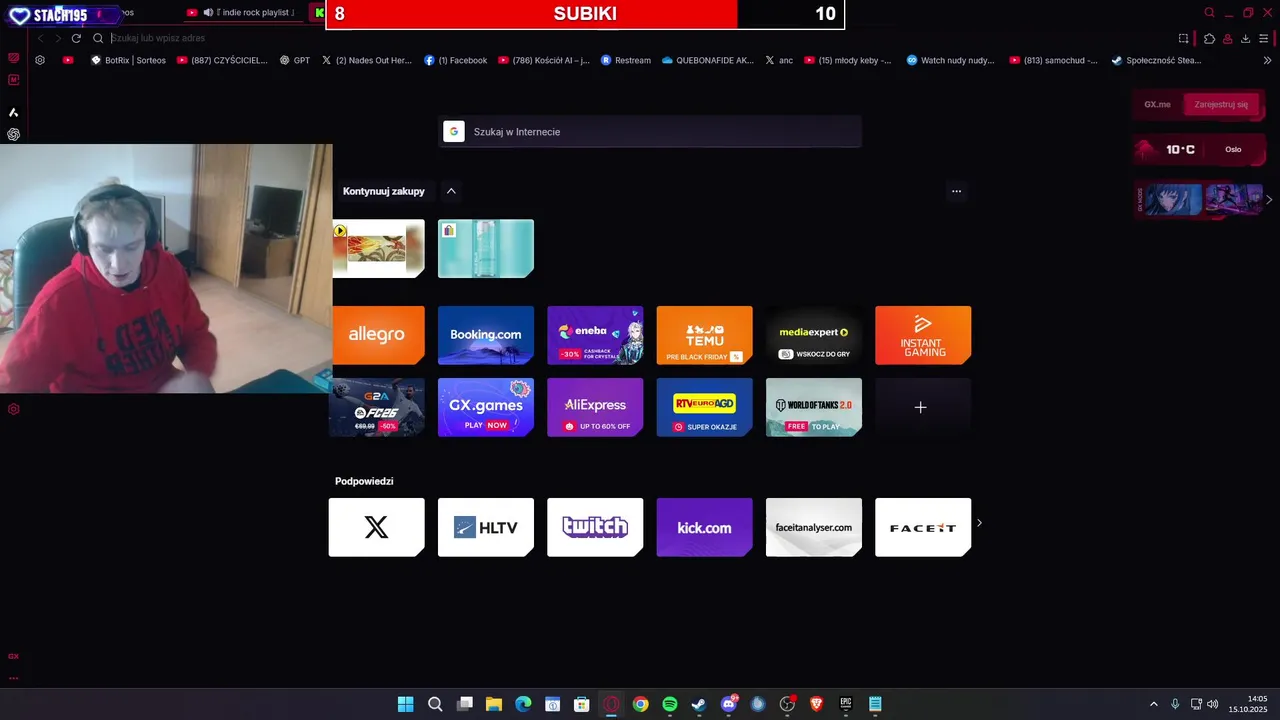Click the Szukaj w Internecie search box
Image resolution: width=1280 pixels, height=720 pixels.
coord(649,132)
